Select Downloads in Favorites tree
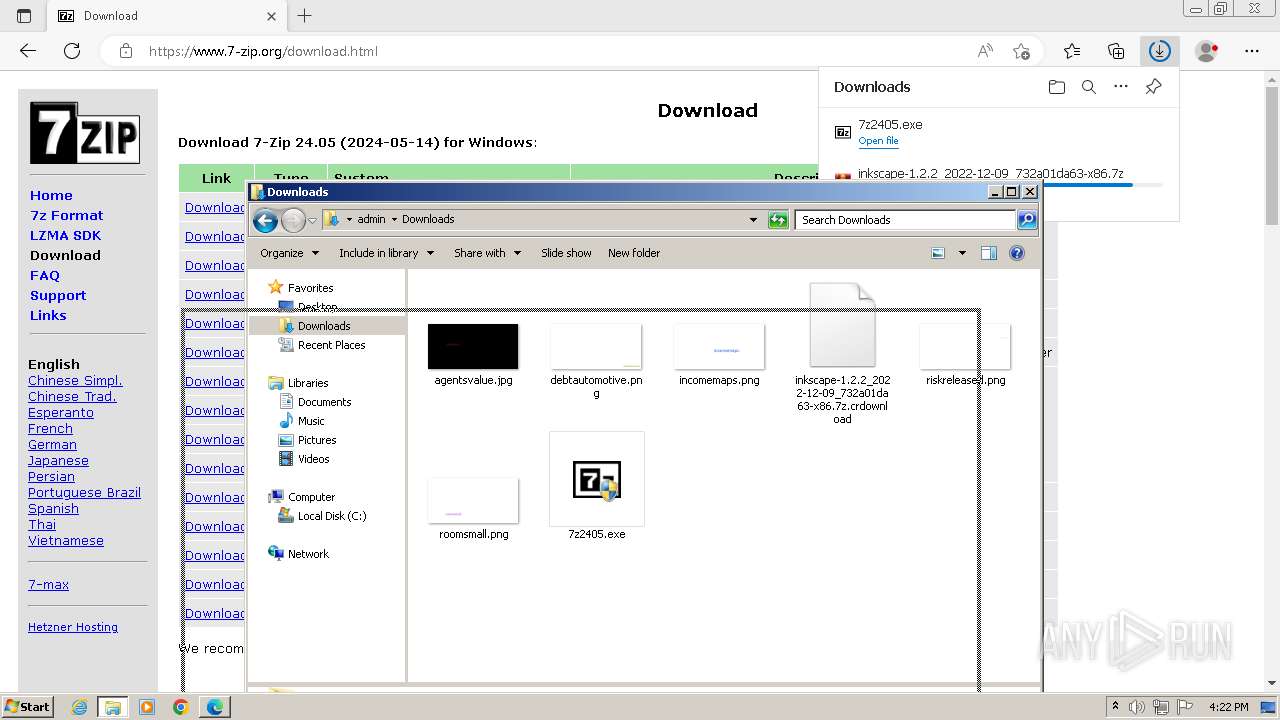1280x720 pixels. point(324,326)
